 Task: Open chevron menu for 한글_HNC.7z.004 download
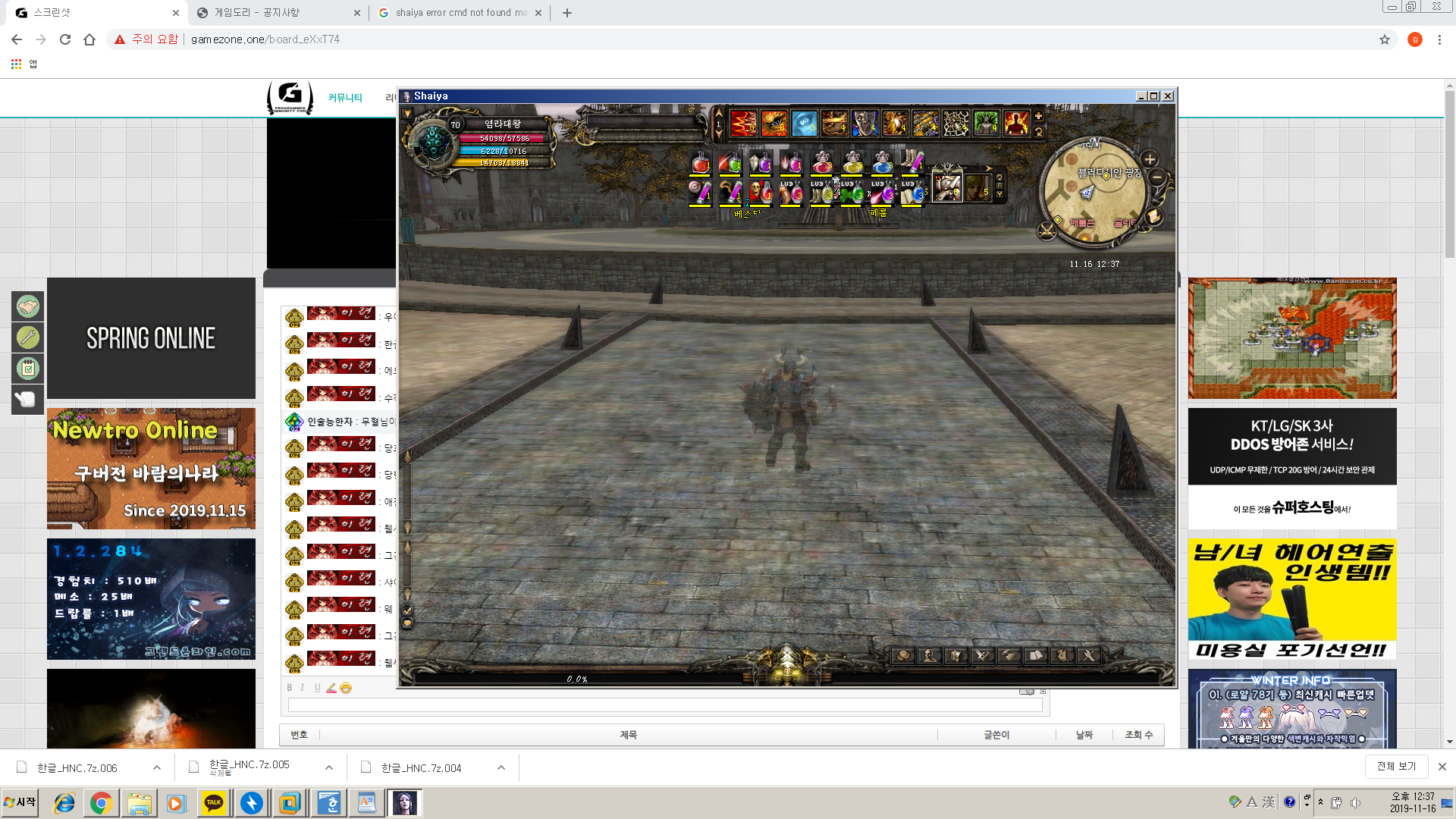click(x=501, y=767)
